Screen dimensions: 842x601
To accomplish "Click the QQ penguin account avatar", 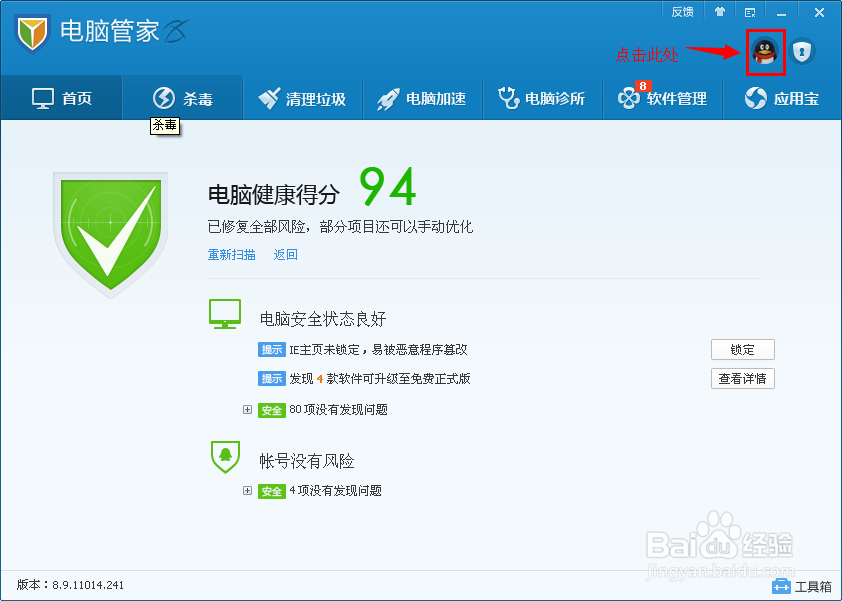I will pos(765,52).
